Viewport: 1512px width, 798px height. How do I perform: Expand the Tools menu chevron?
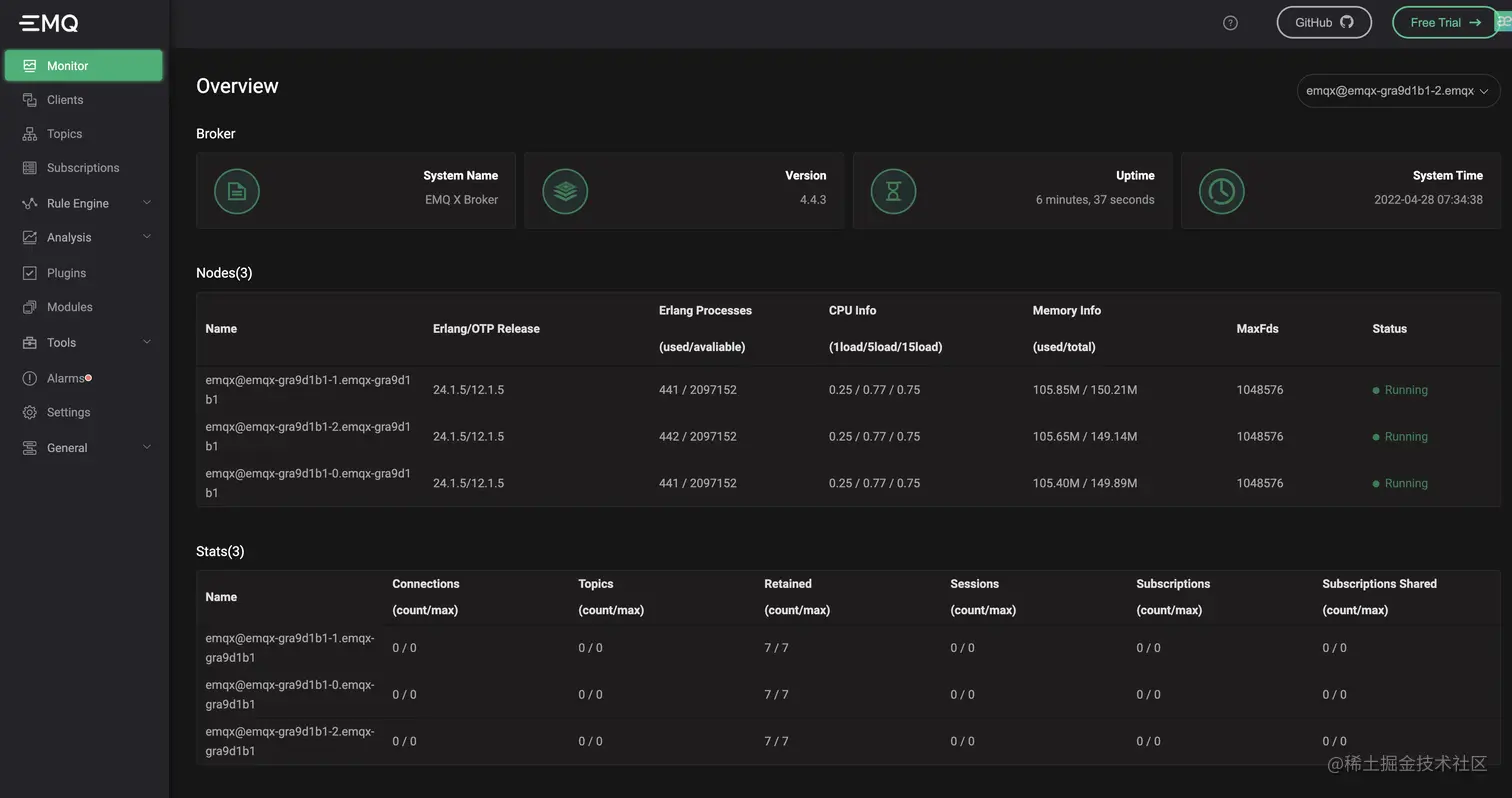[x=147, y=342]
